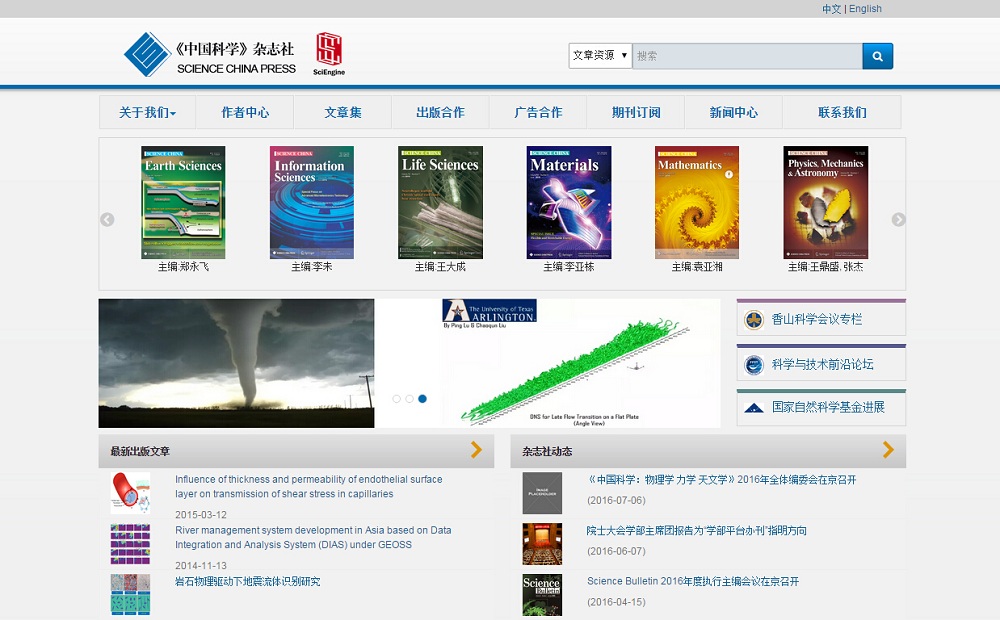Click 杂志社动态 section title

(547, 452)
